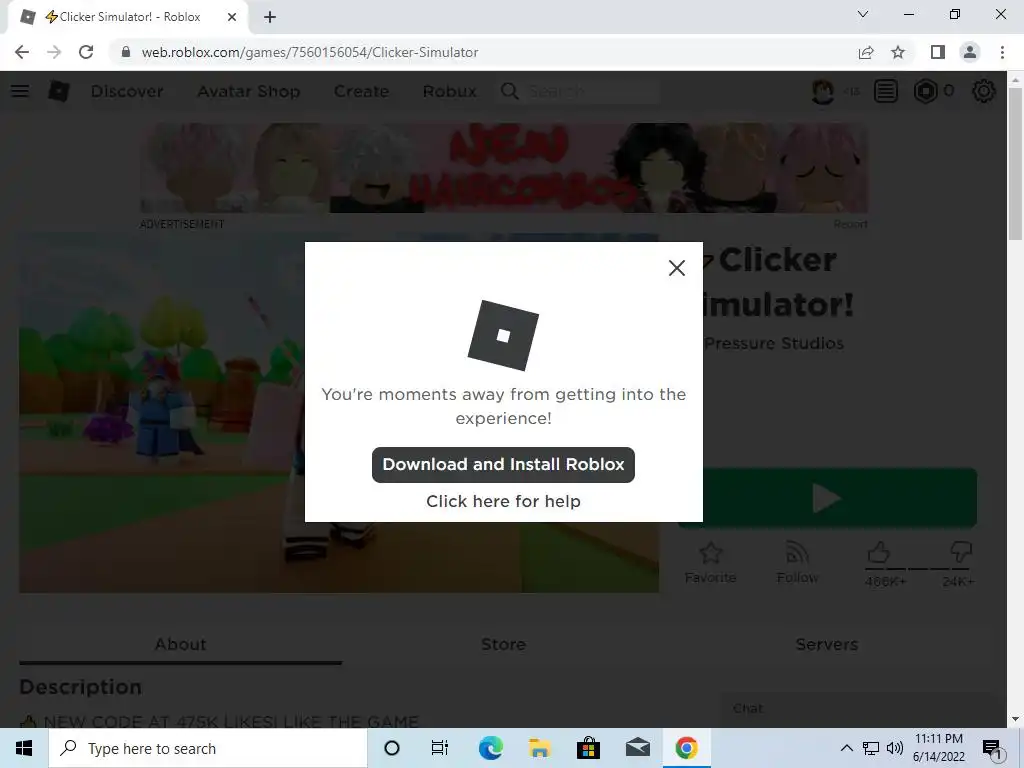This screenshot has height=768, width=1024.
Task: Click the Roblox logo in the dialog
Action: 503,335
